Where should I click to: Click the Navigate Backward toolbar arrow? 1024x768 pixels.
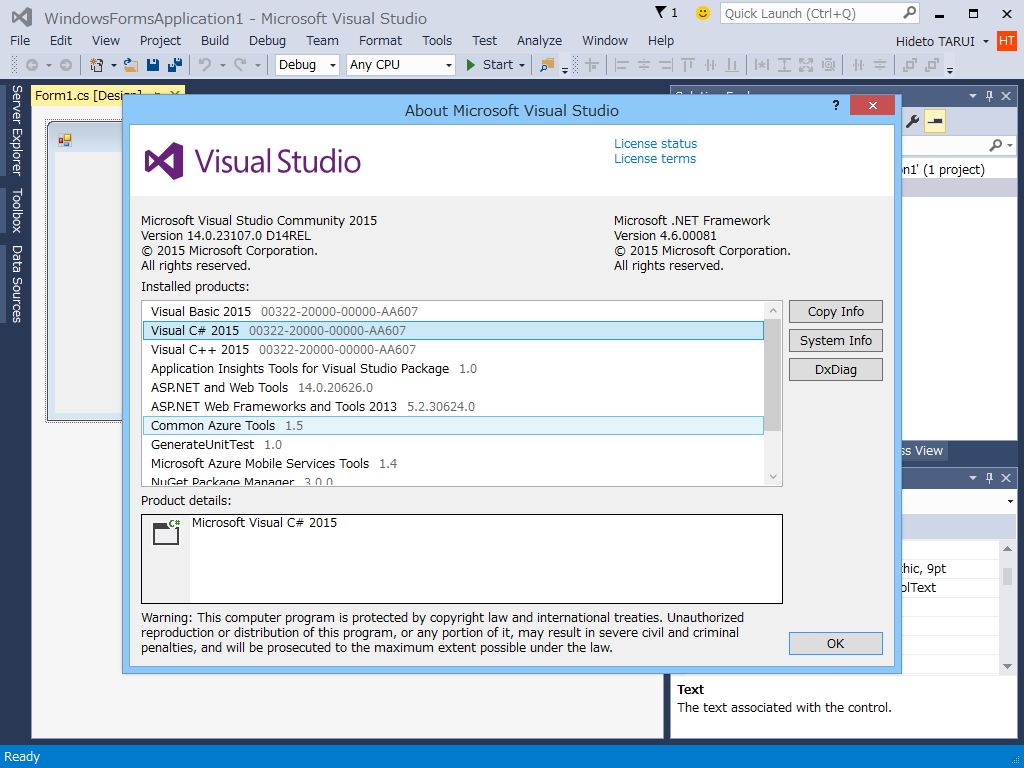[x=31, y=65]
